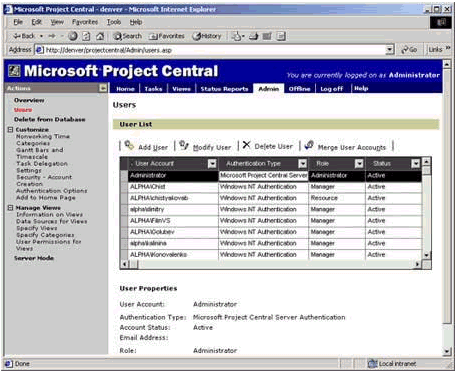Image resolution: width=456 pixels, height=372 pixels.
Task: Open Add to Home Page link
Action: coord(46,198)
